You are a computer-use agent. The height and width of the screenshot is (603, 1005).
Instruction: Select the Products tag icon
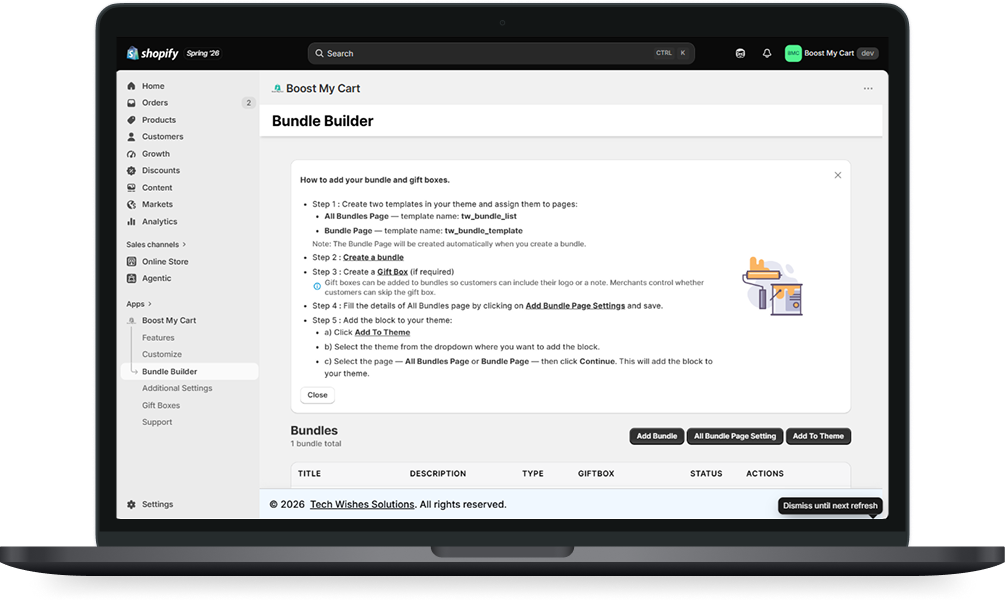131,120
